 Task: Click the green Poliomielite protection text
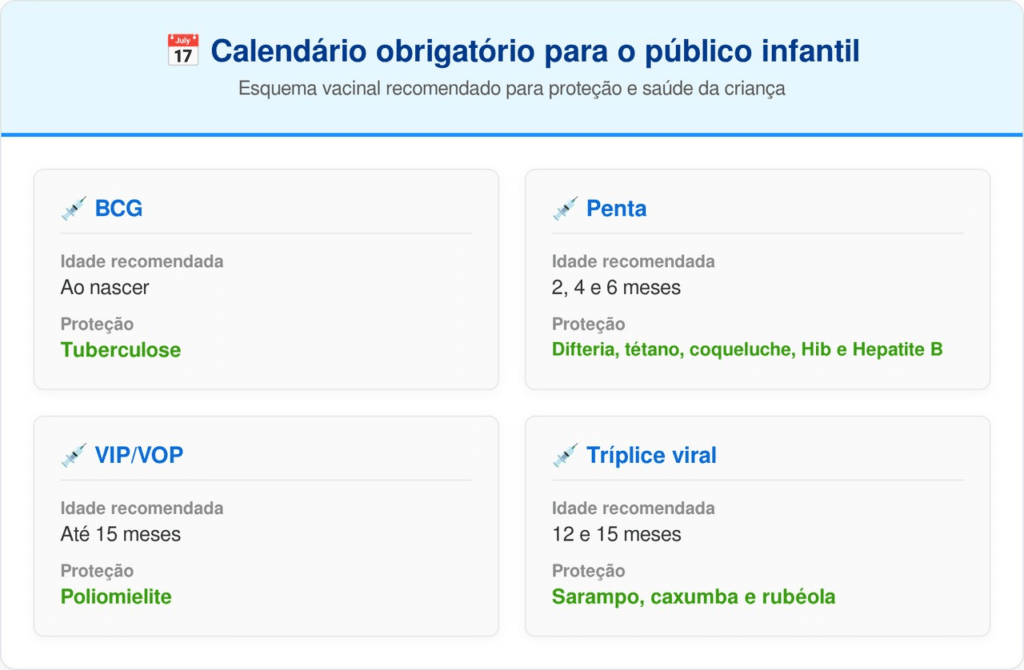pos(116,597)
